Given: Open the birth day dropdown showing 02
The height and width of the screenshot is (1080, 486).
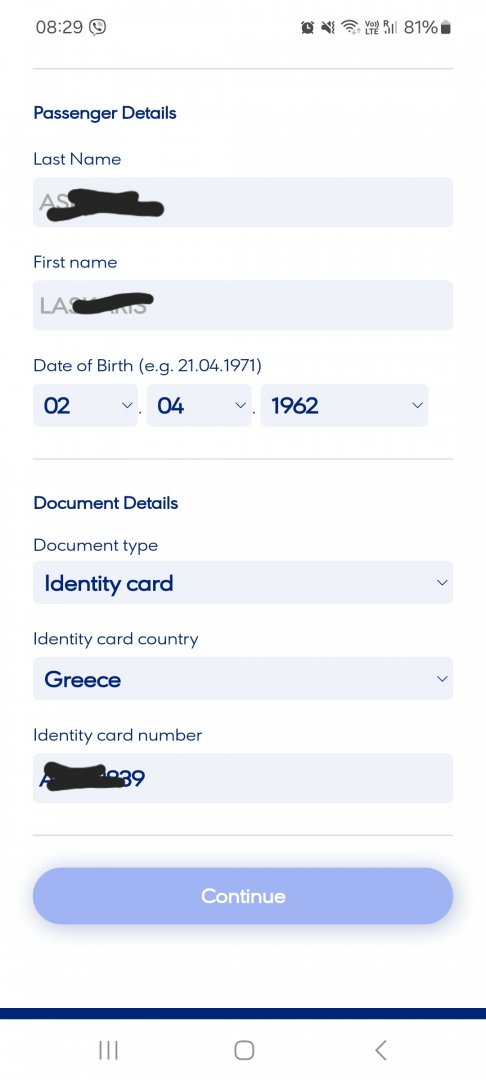Looking at the screenshot, I should [85, 406].
